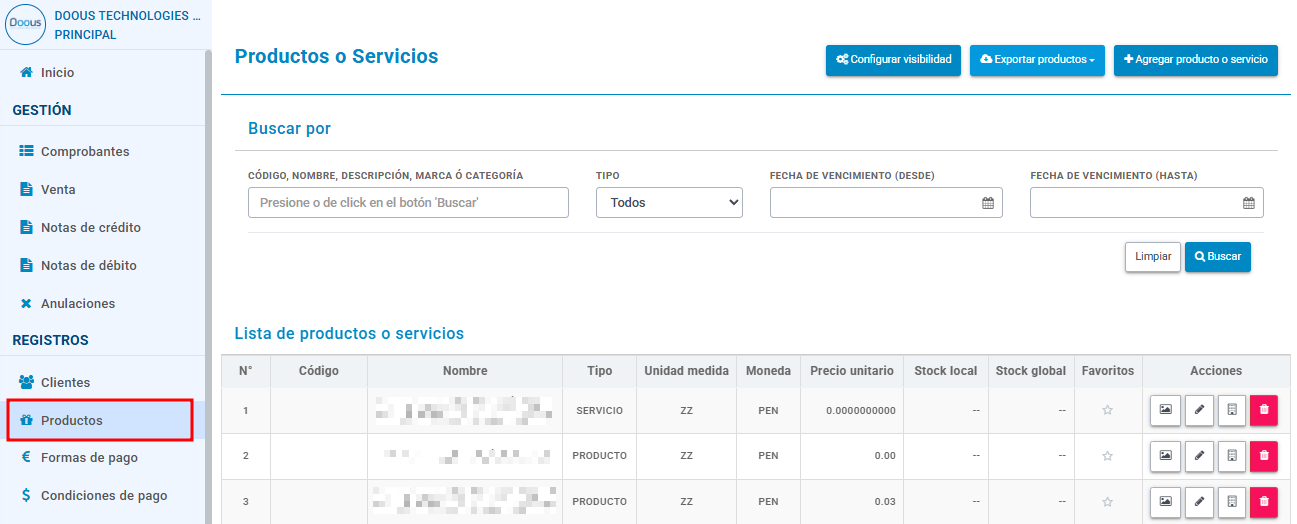This screenshot has height=524, width=1297.
Task: Focus the código, nombre search input
Action: pyautogui.click(x=408, y=202)
